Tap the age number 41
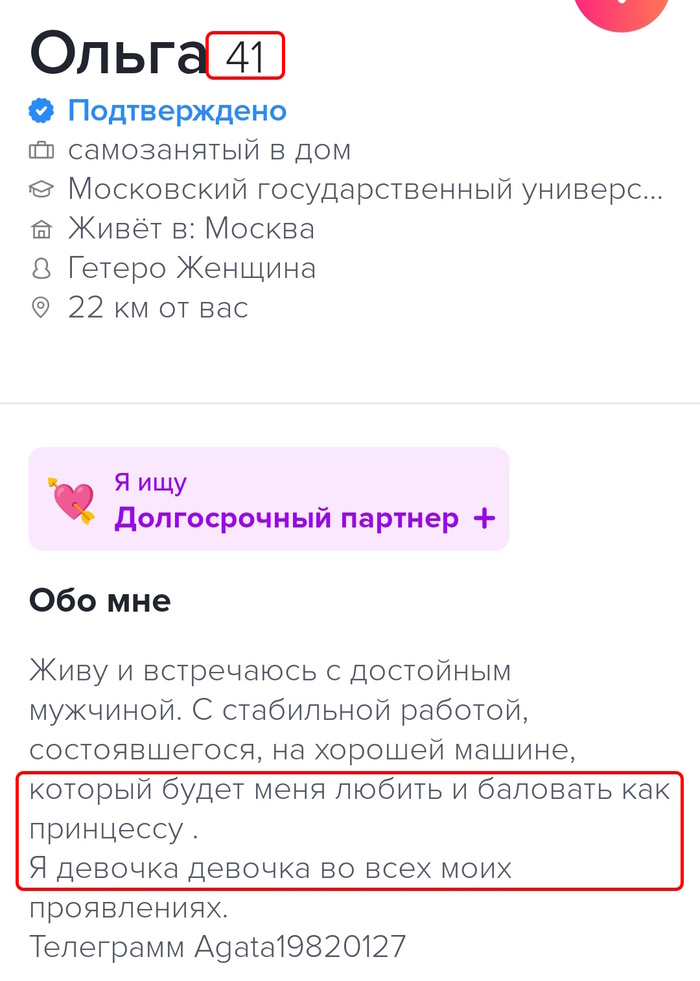This screenshot has width=700, height=981. 245,57
